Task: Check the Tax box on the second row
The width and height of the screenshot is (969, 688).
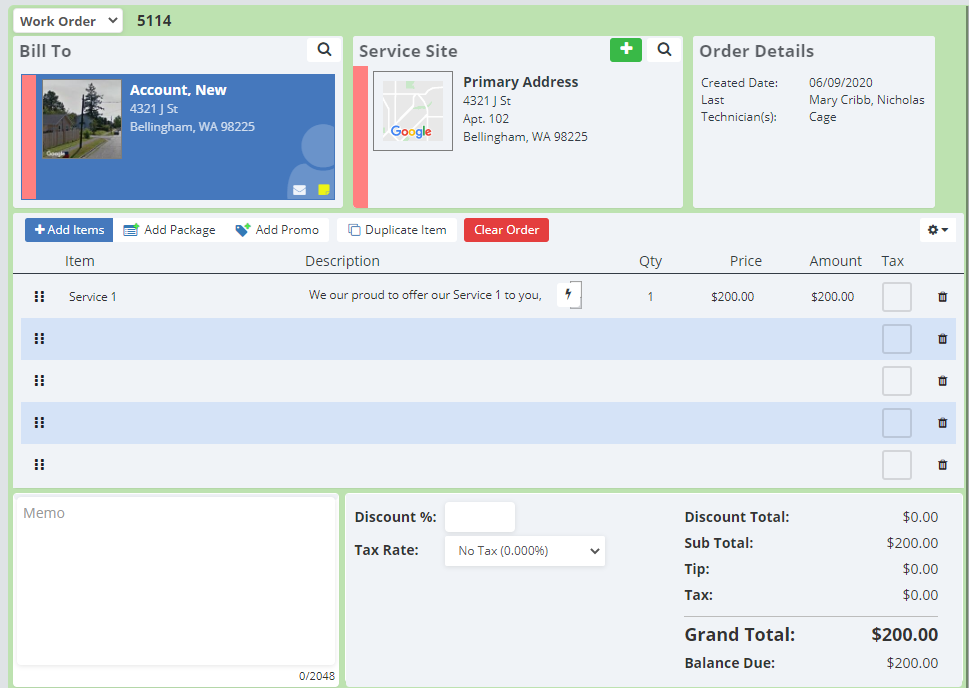Action: (x=896, y=339)
